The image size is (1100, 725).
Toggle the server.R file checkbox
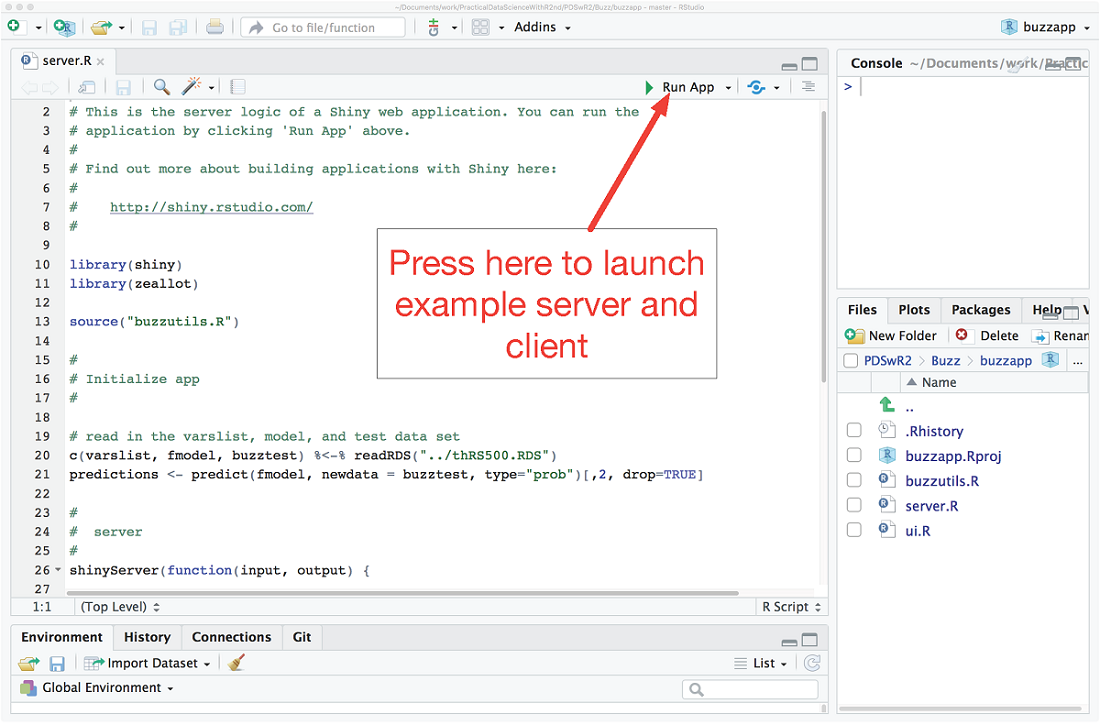(x=854, y=505)
